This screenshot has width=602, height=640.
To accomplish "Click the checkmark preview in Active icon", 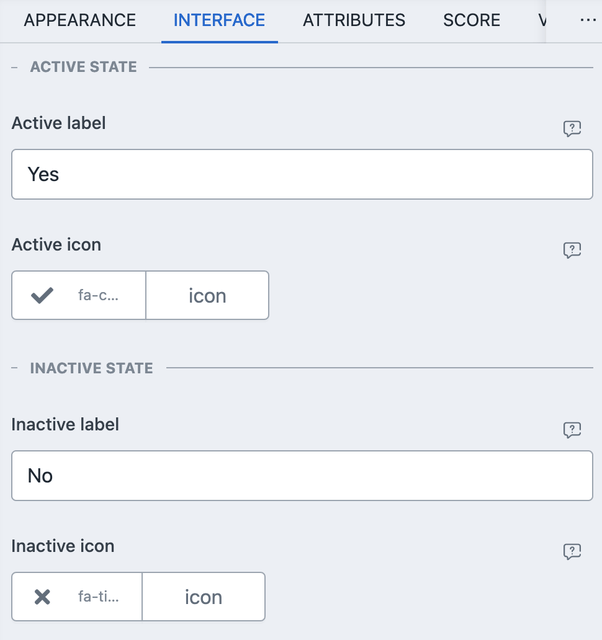I will coord(42,296).
